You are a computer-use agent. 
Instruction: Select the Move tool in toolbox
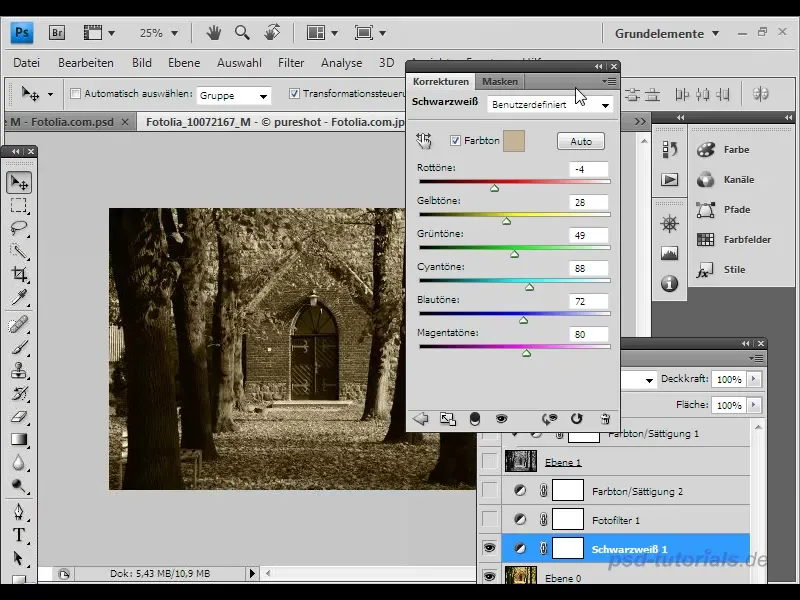pyautogui.click(x=19, y=182)
